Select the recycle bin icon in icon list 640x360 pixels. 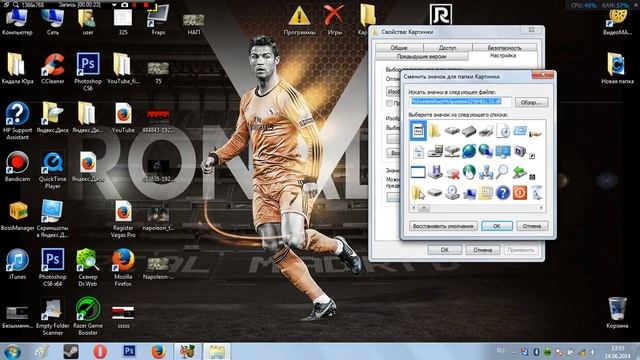(537, 193)
